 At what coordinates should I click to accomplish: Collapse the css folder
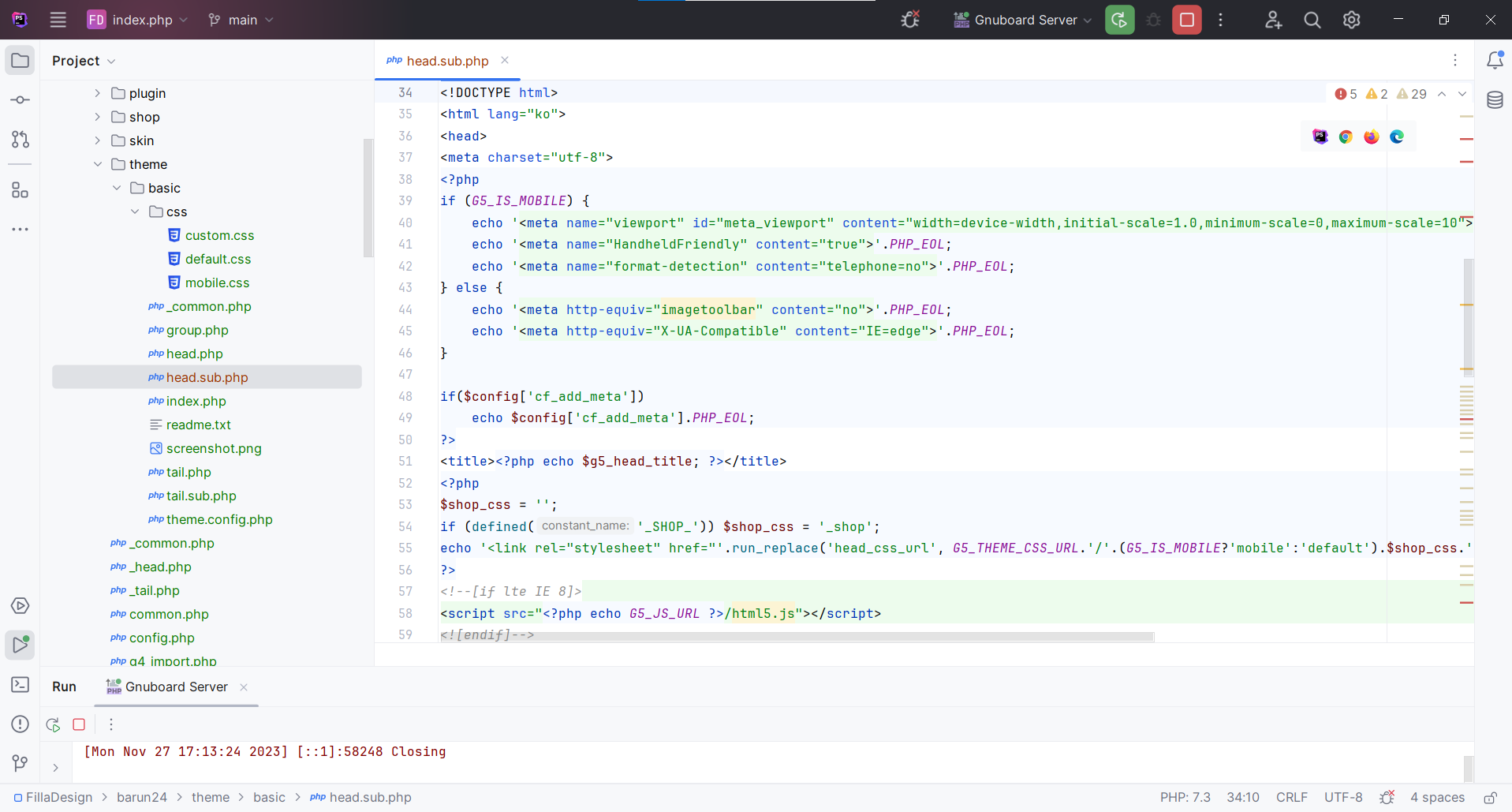(x=135, y=211)
